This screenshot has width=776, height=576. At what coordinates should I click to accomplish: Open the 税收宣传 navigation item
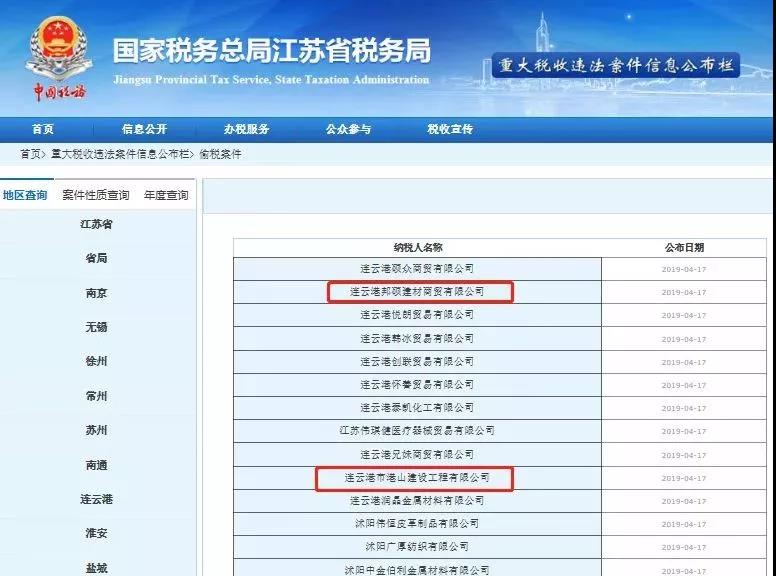coord(450,129)
